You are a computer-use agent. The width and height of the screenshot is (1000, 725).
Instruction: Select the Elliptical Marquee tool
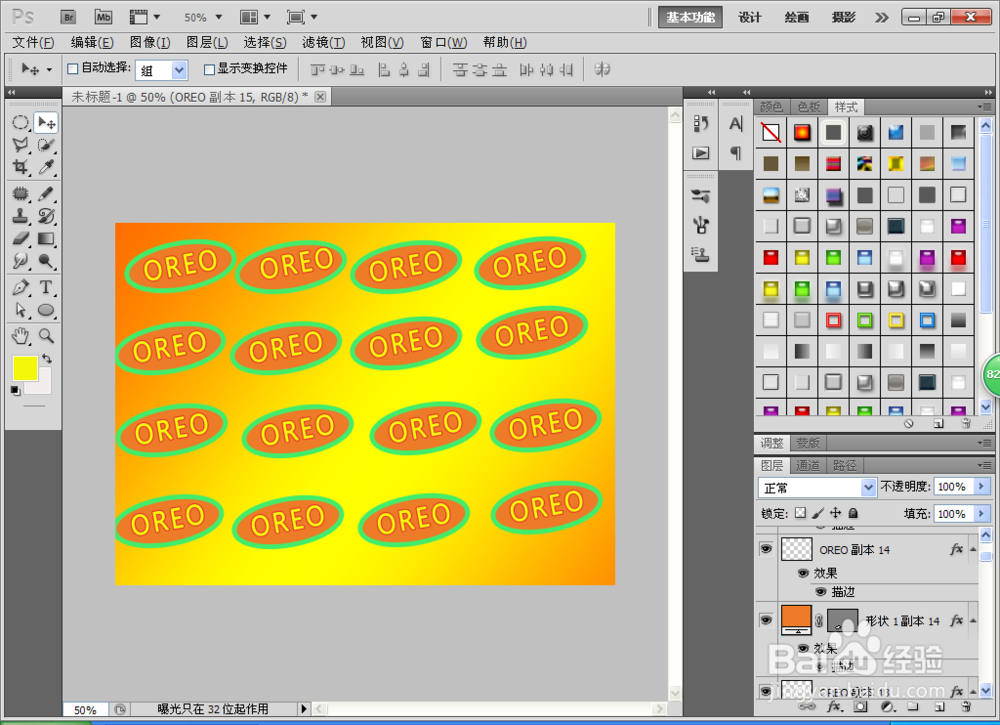tap(20, 122)
